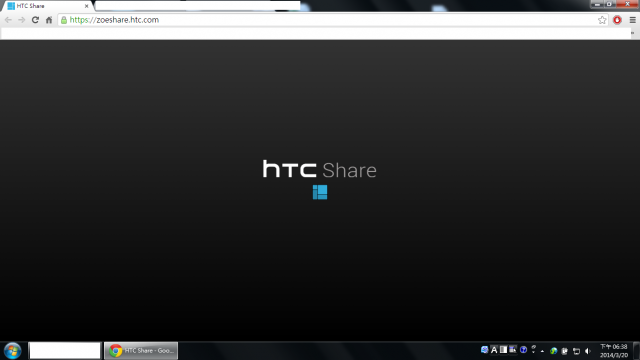Click bookmarks bar overflow chevron
Viewport: 640px width, 360px height.
[633, 33]
